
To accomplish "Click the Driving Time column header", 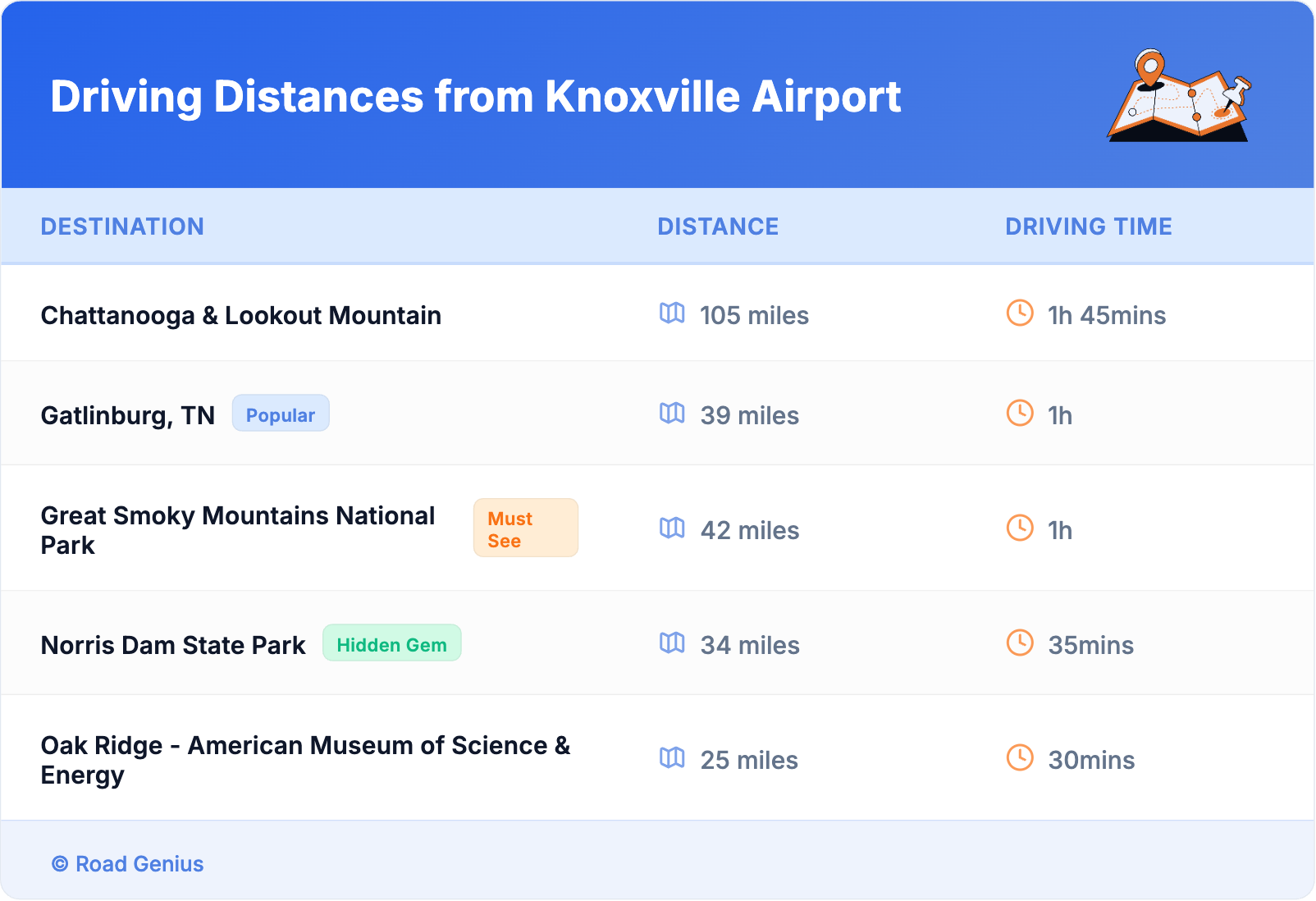I will pyautogui.click(x=1088, y=226).
